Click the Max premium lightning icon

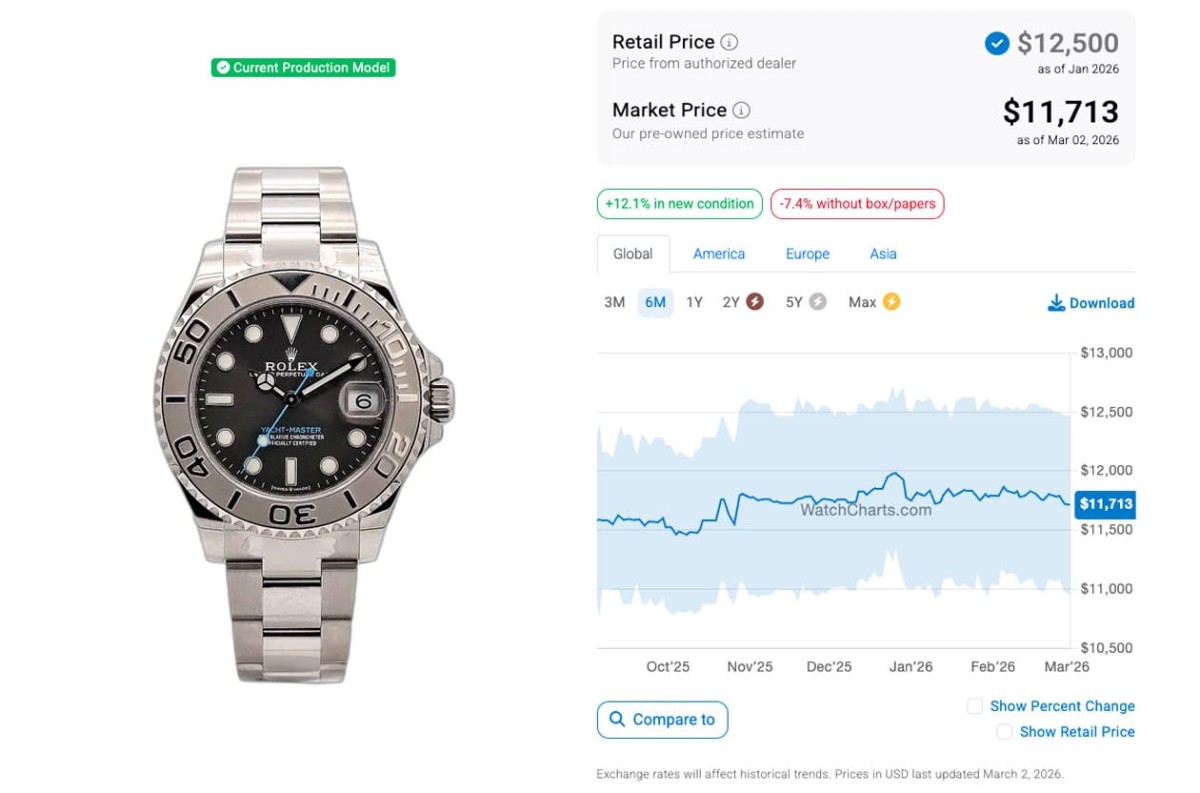point(891,301)
